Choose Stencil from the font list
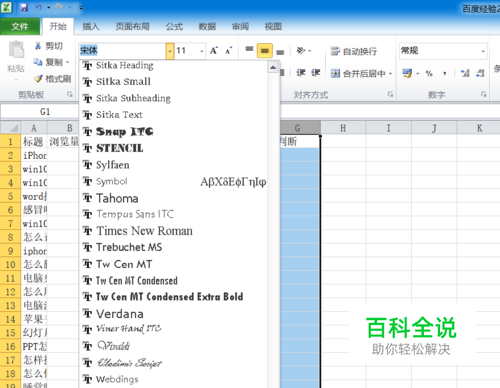 pos(173,148)
